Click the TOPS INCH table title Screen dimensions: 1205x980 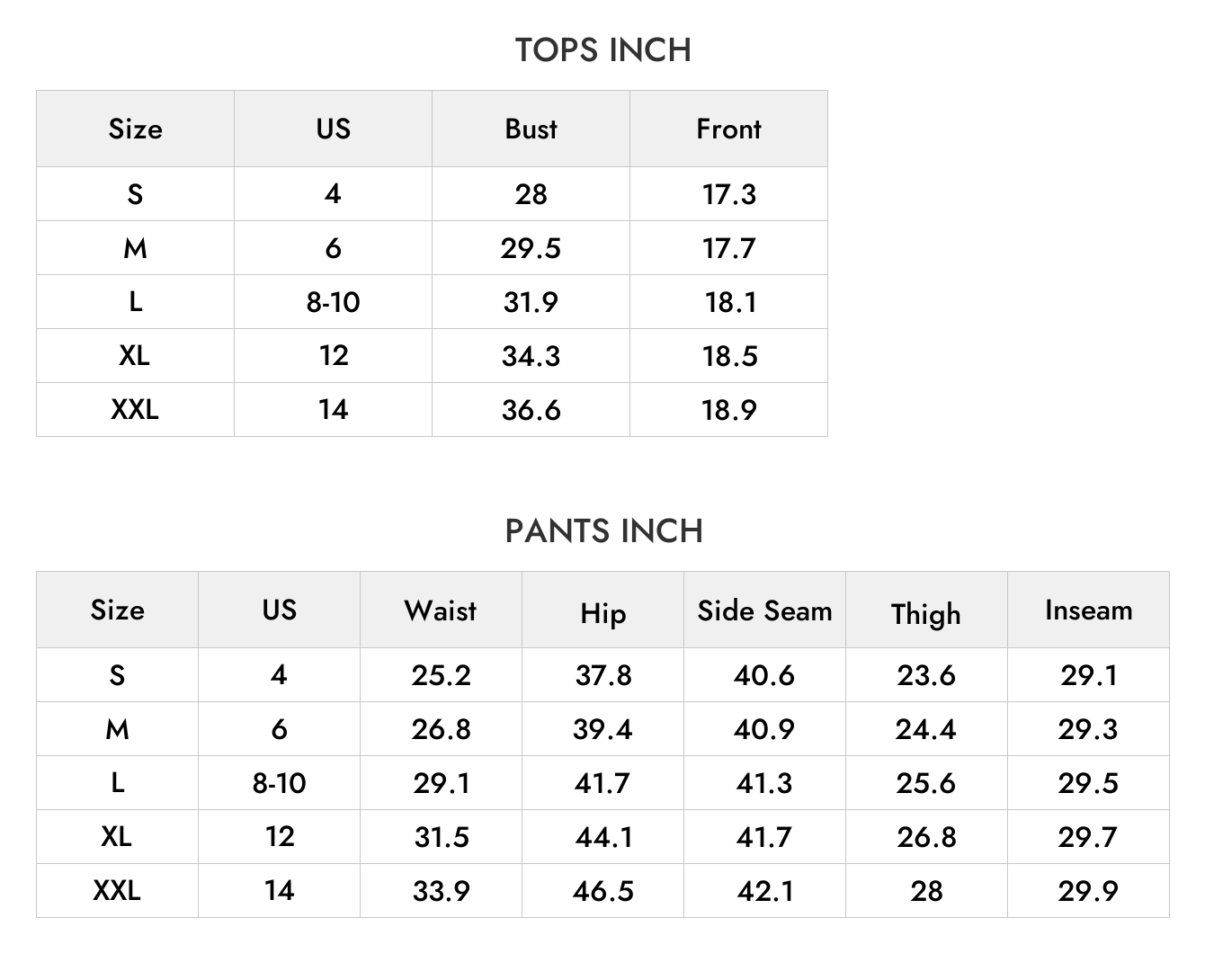(x=602, y=49)
